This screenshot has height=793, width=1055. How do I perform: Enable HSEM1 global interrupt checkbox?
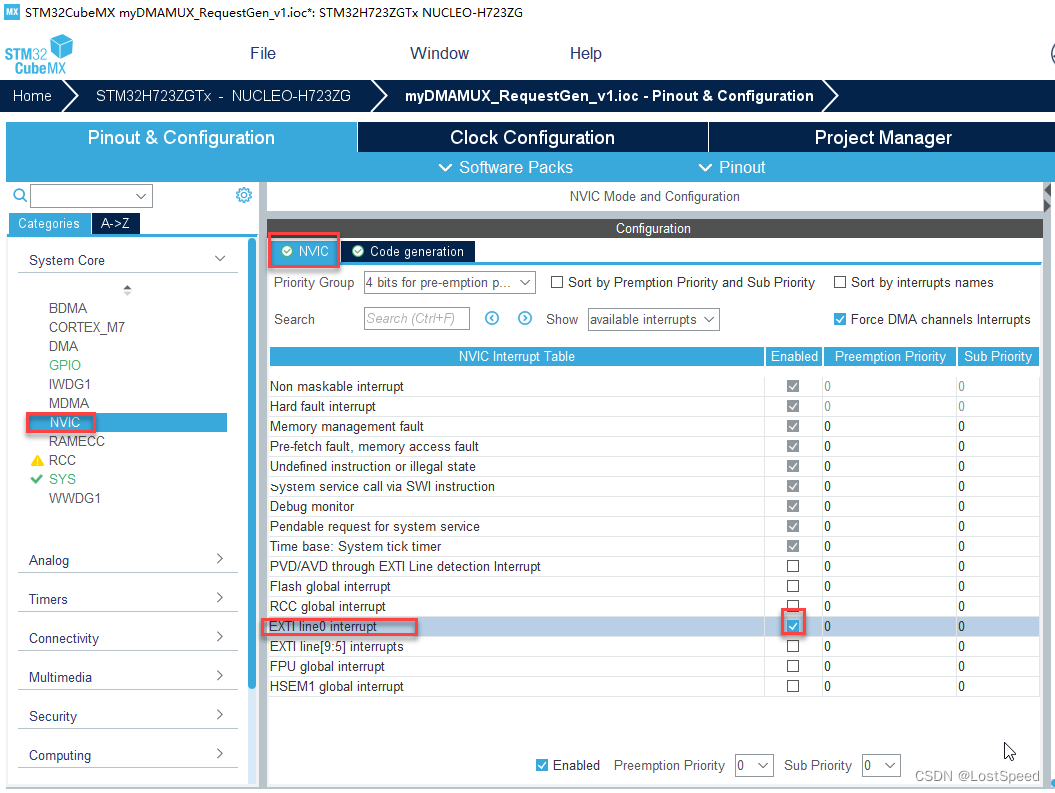[793, 686]
